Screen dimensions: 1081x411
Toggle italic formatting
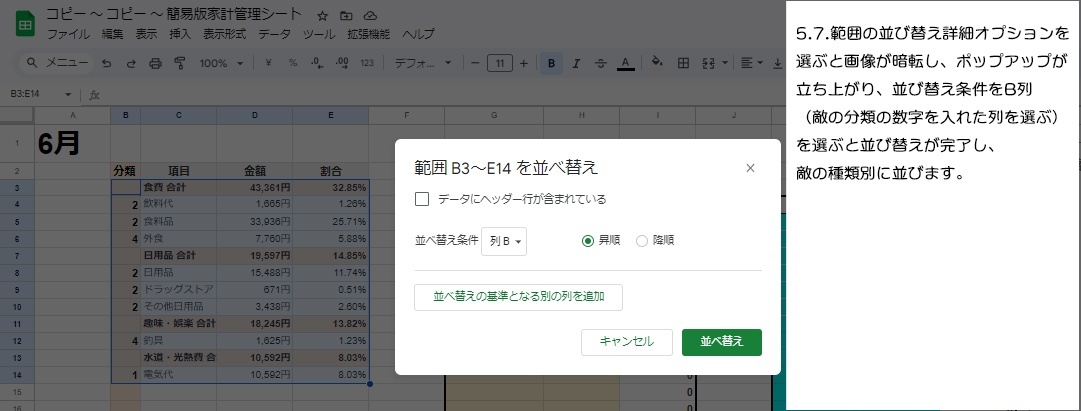coord(576,63)
